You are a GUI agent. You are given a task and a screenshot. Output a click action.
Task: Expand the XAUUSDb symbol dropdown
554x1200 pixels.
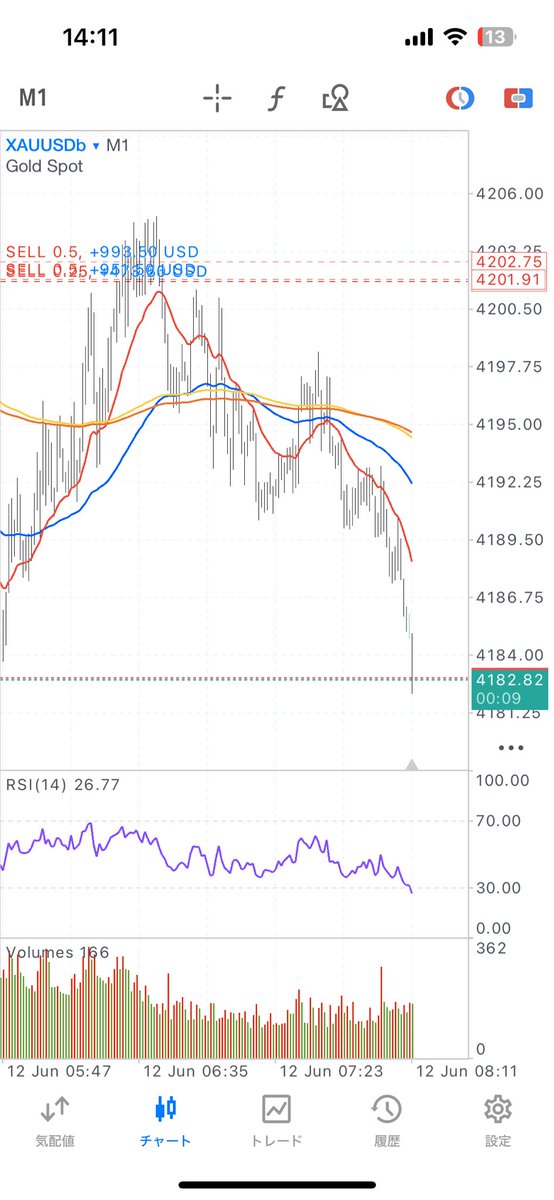53,145
